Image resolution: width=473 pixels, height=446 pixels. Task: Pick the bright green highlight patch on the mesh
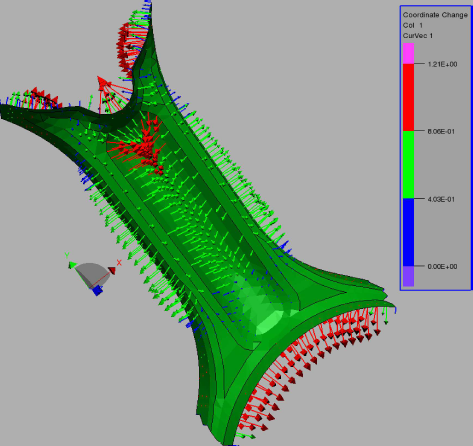click(x=270, y=322)
